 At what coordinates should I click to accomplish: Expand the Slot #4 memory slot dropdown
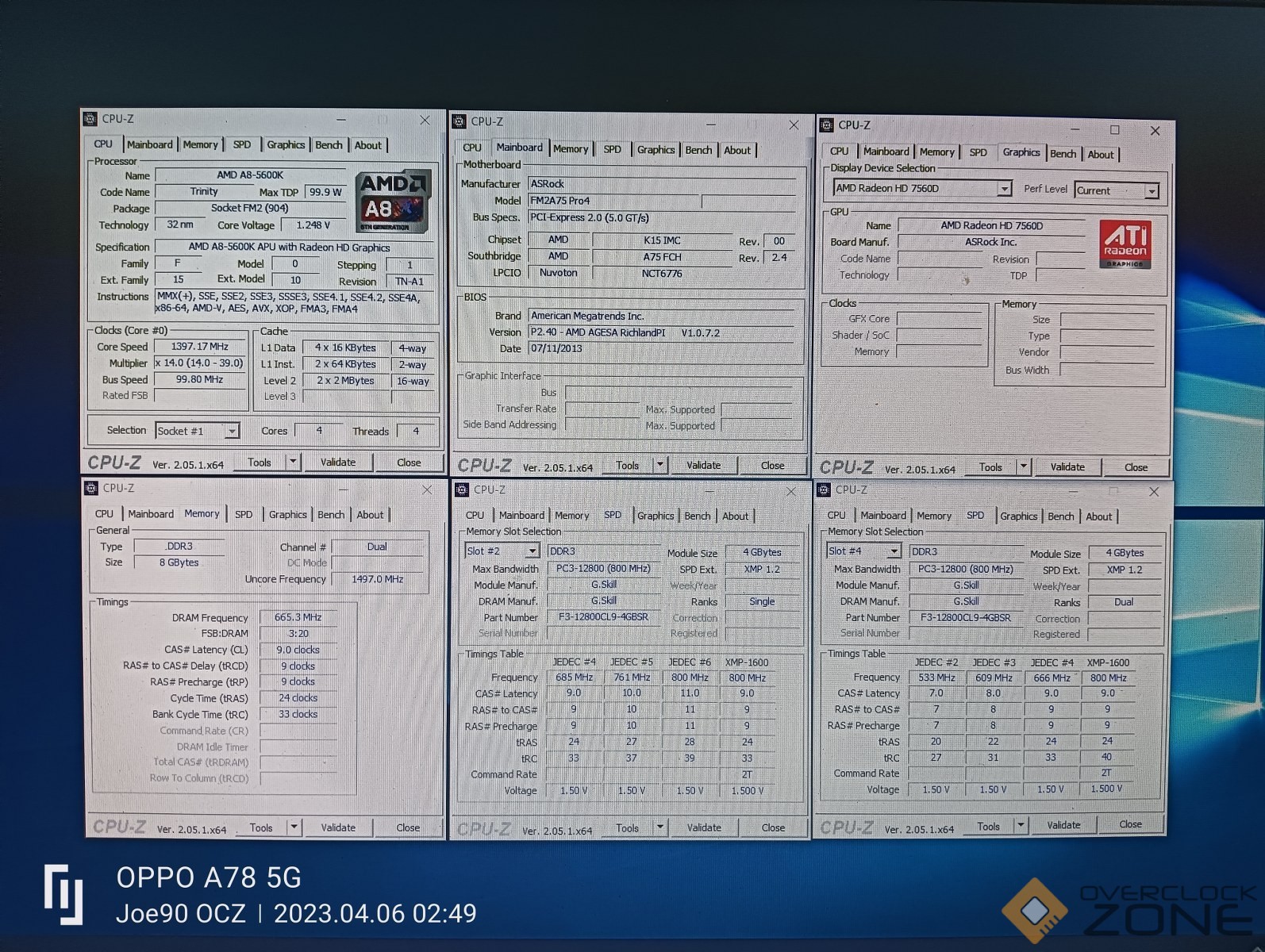894,551
